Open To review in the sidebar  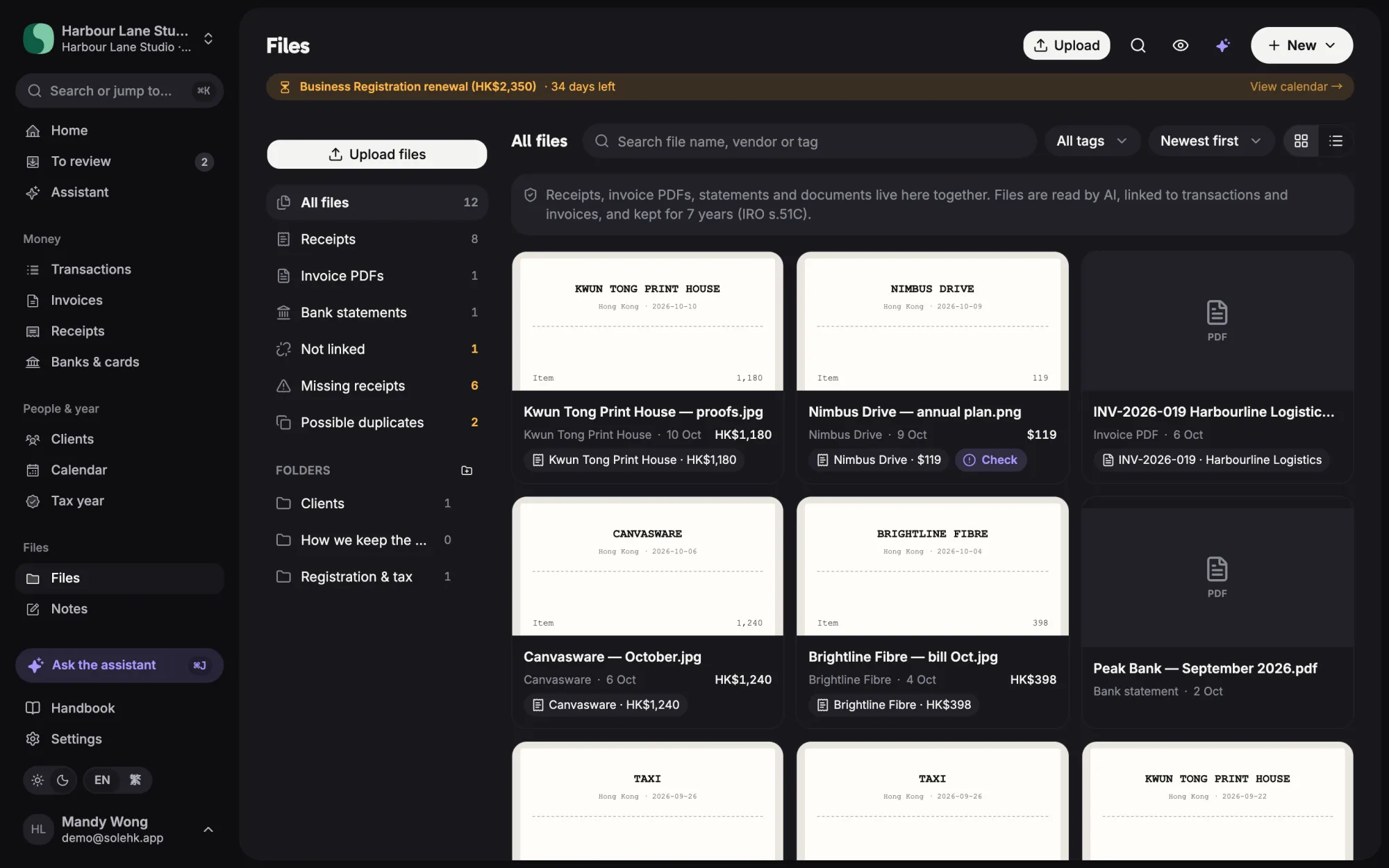point(119,162)
